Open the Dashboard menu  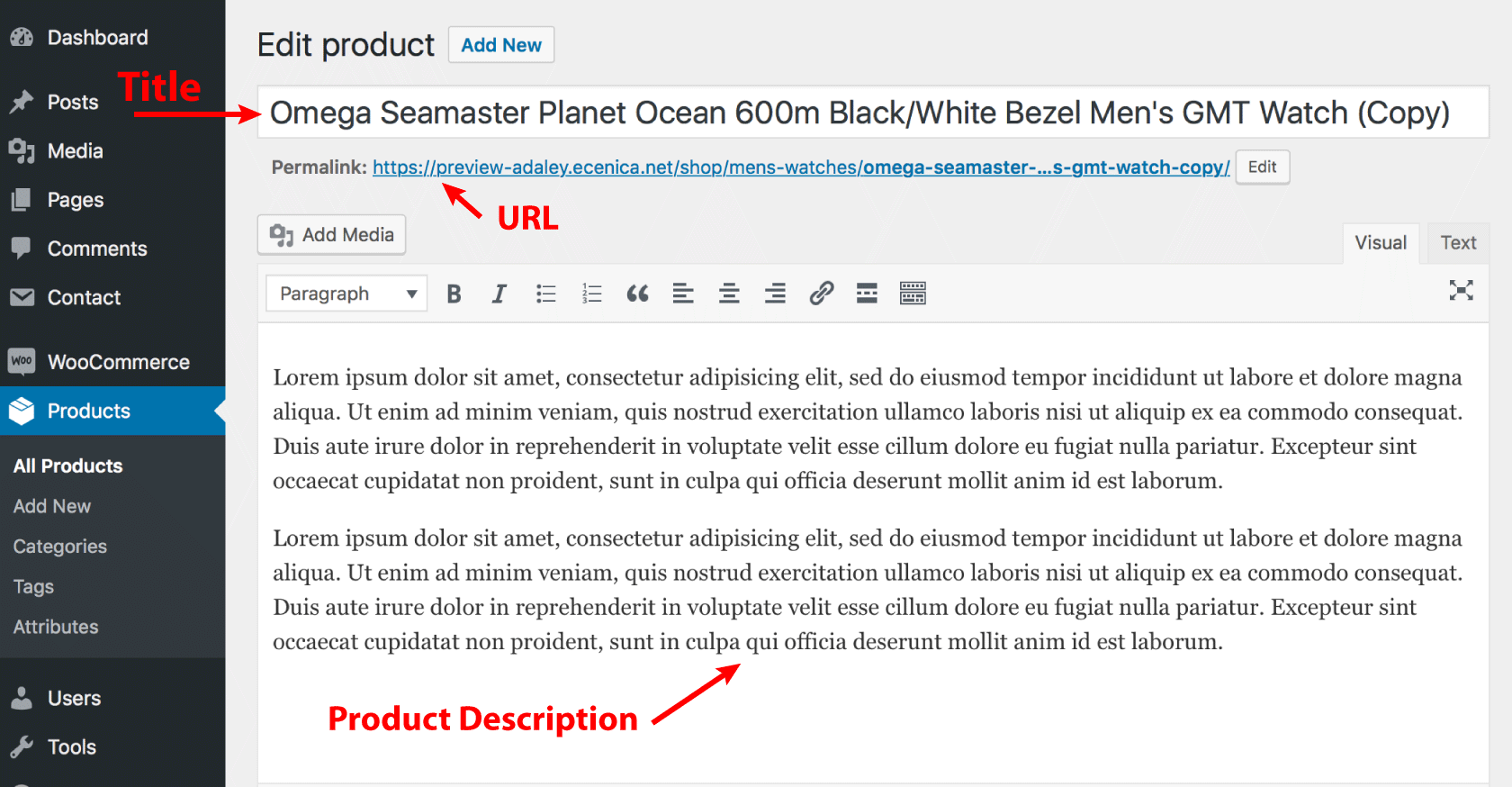(x=112, y=38)
